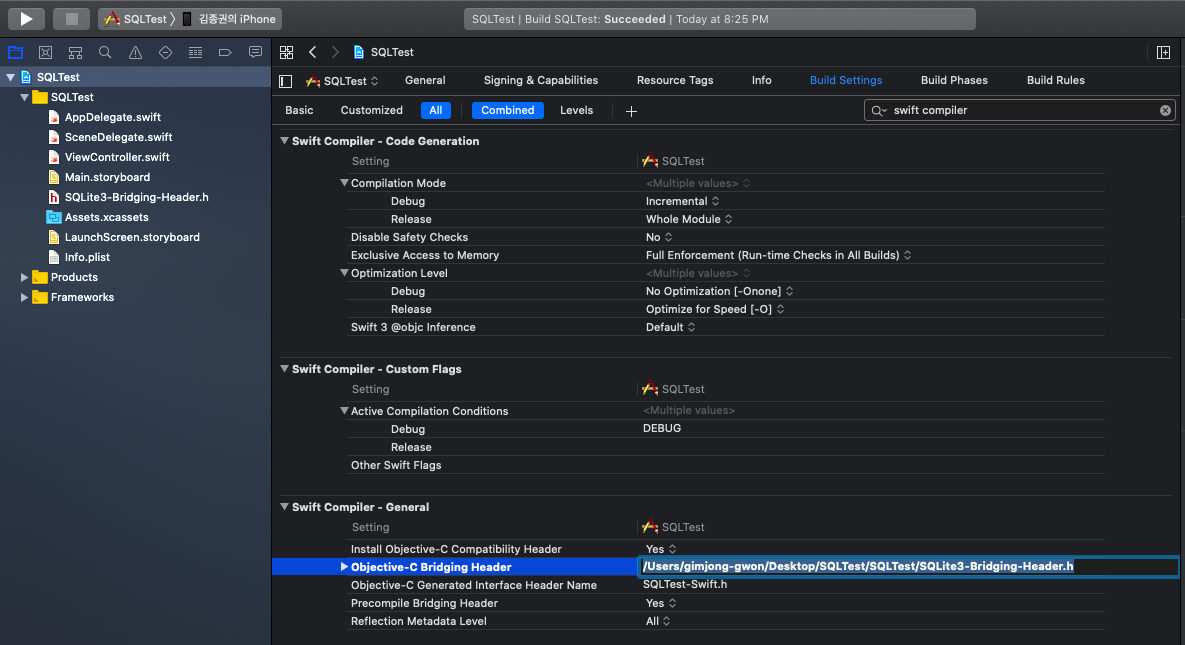
Task: Go forward in editor history
Action: click(x=335, y=52)
